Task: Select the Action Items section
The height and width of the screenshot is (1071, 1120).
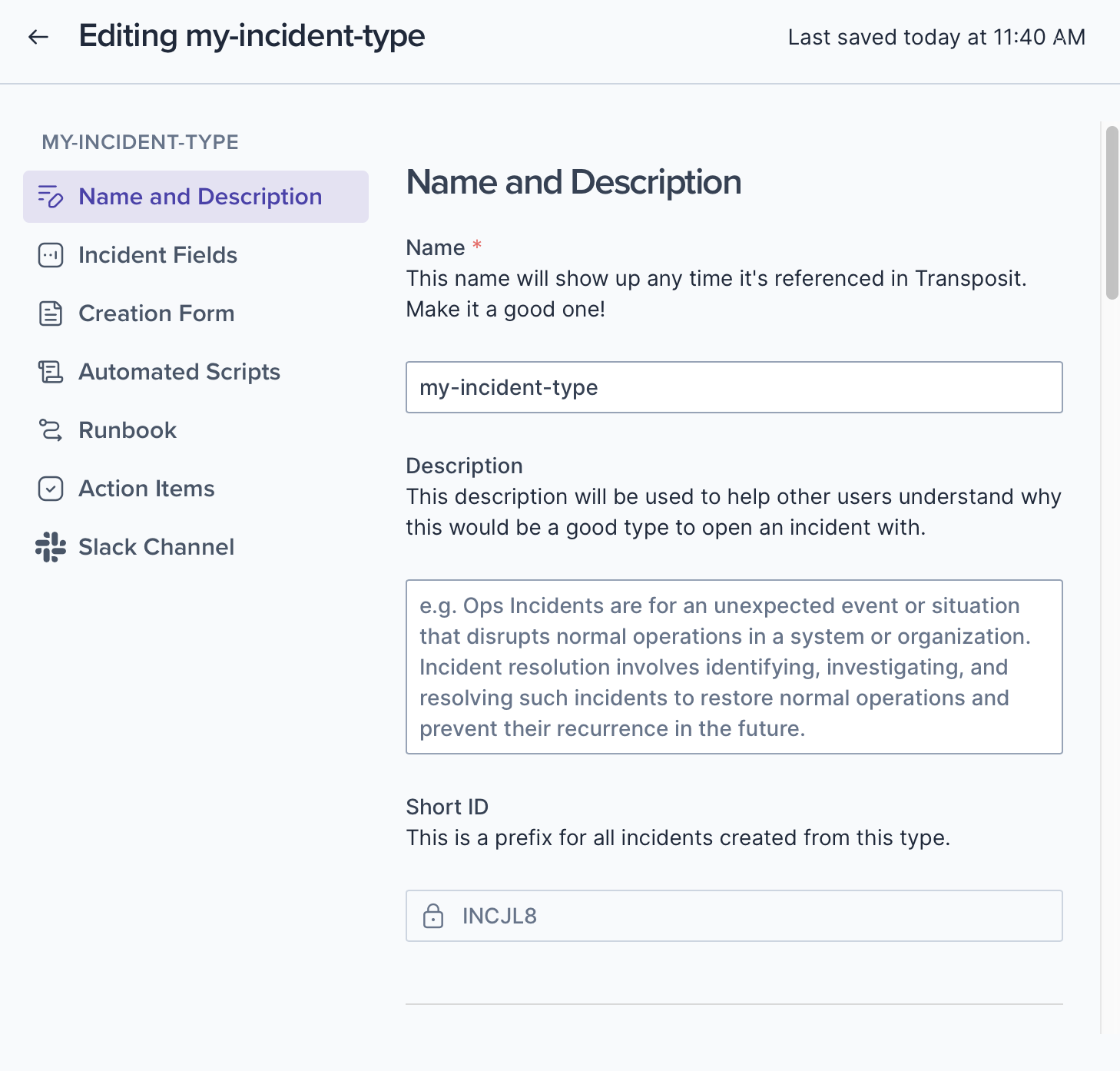Action: [x=147, y=489]
